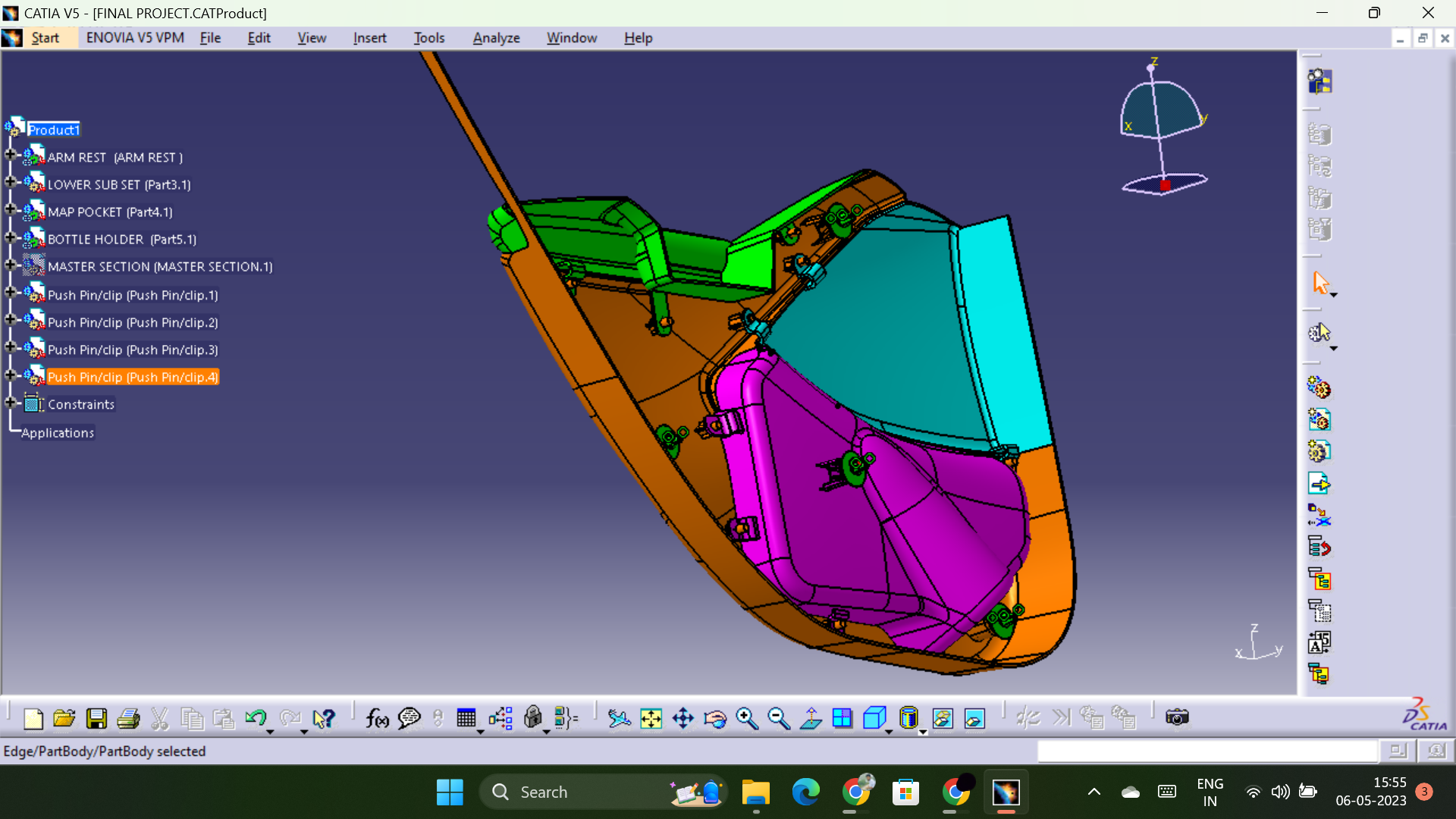Open the Start menu of CATIA

[x=45, y=38]
